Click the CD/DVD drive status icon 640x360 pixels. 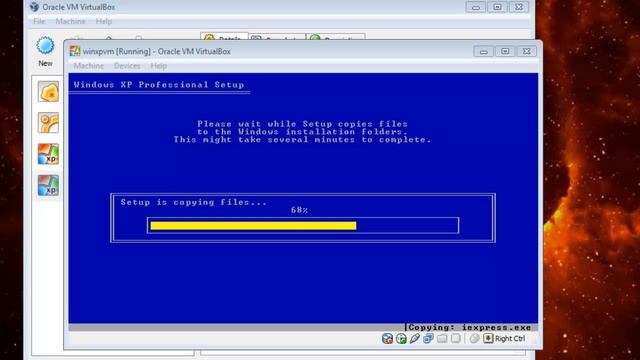pos(401,338)
